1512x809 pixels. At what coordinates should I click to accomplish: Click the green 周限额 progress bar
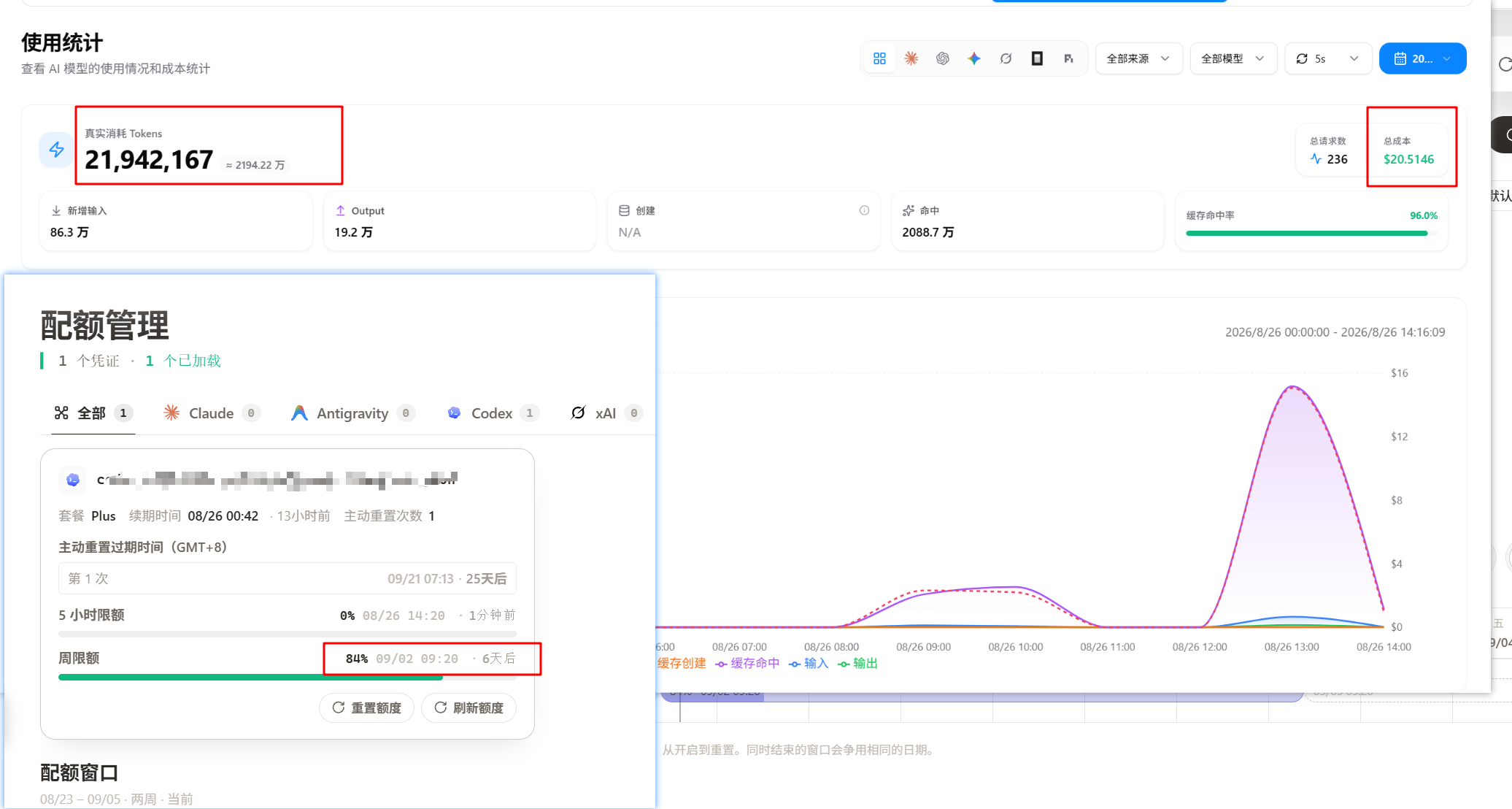point(288,678)
